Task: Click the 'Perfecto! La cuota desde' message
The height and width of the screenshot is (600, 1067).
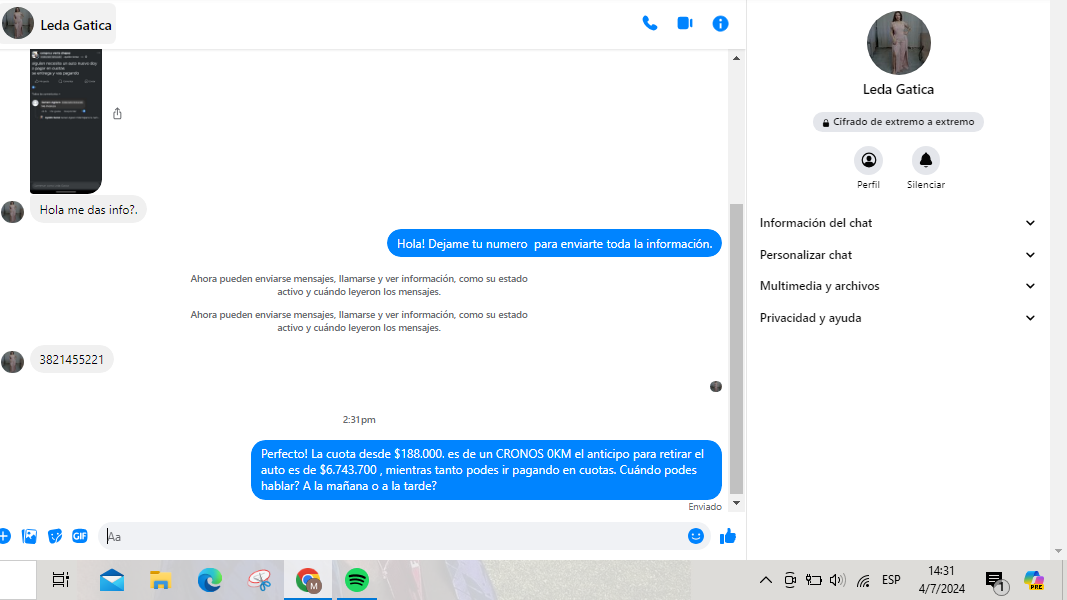Action: 487,470
